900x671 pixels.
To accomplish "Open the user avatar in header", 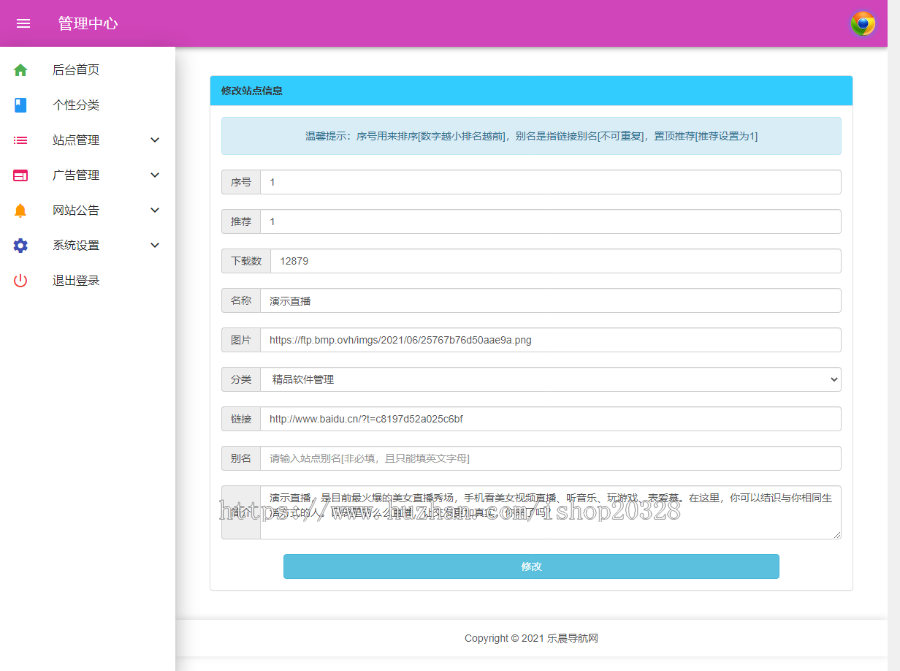I will tap(863, 24).
